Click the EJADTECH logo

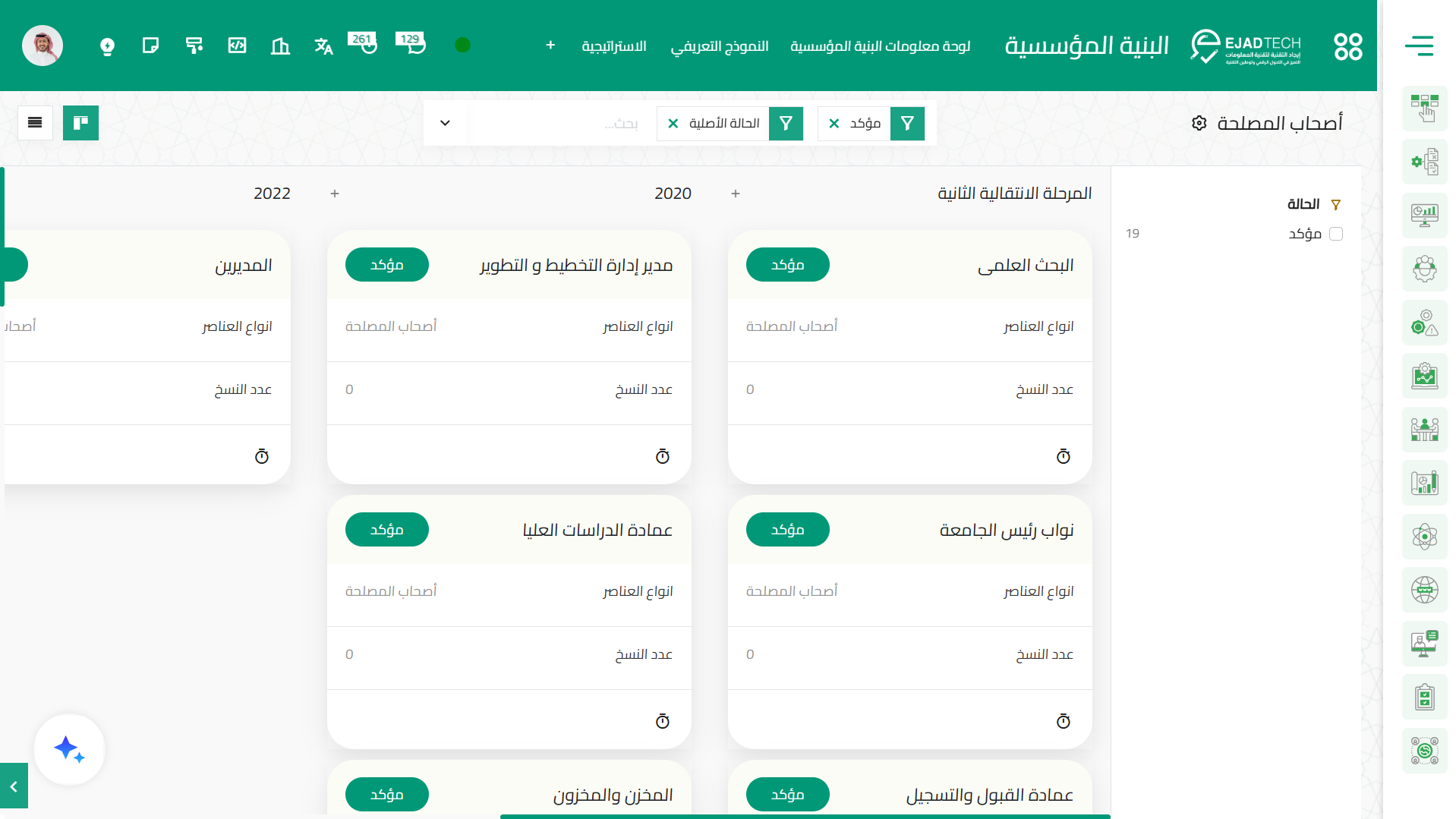coord(1245,46)
